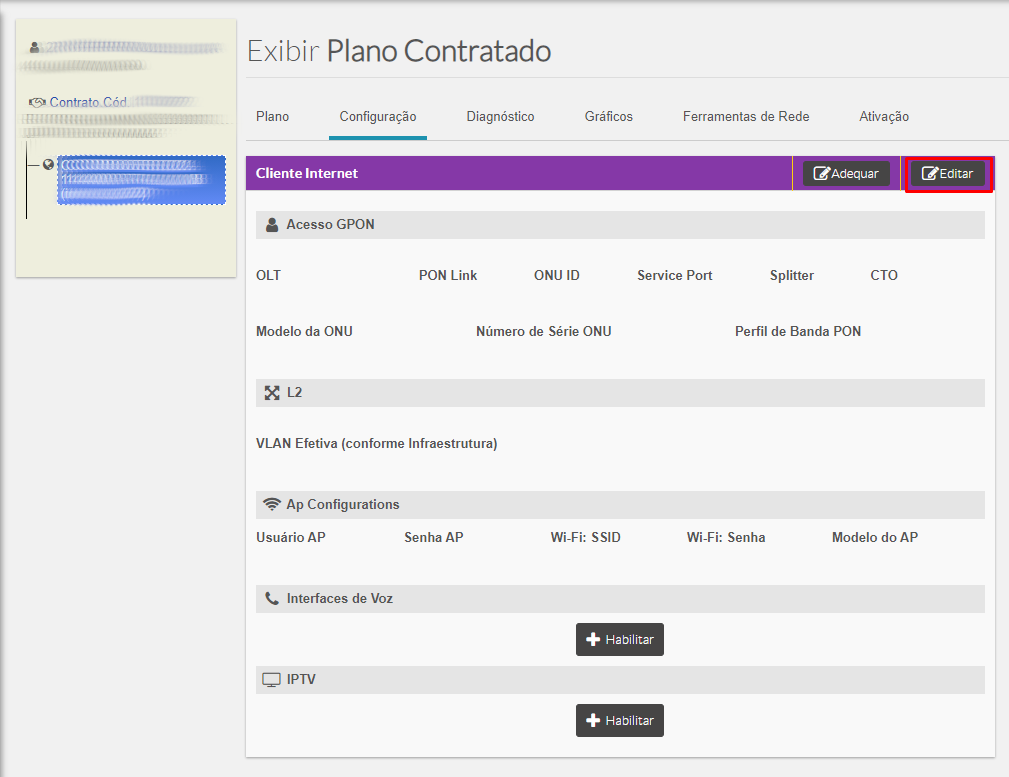Click the L2 expand arrows icon

point(272,393)
